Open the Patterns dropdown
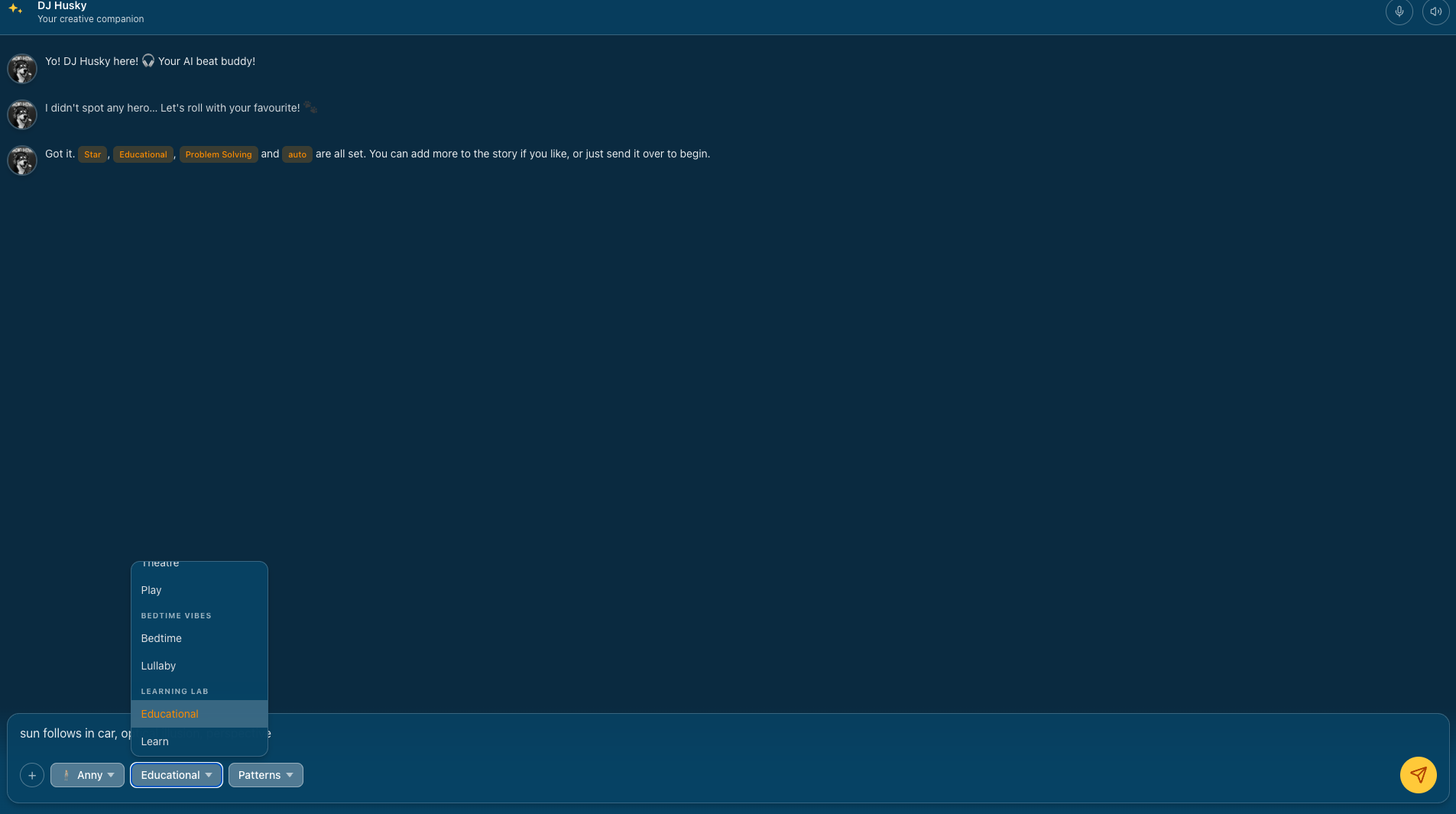Viewport: 1456px width, 814px height. tap(266, 775)
